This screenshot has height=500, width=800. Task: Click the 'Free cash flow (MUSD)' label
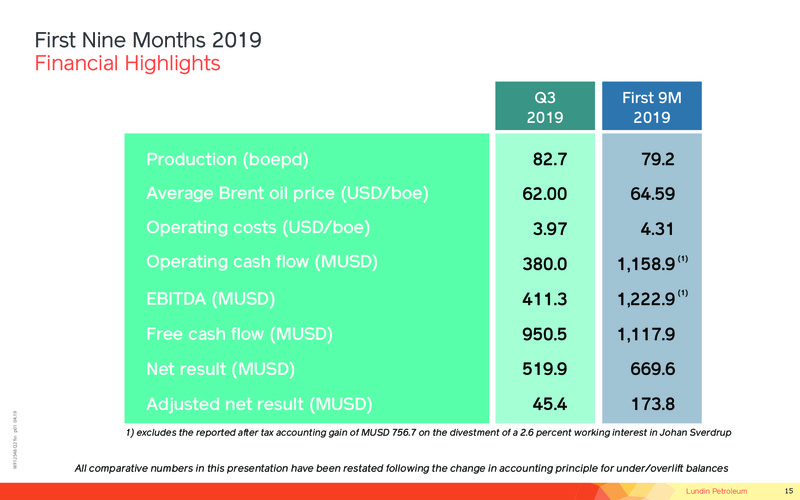pyautogui.click(x=239, y=334)
